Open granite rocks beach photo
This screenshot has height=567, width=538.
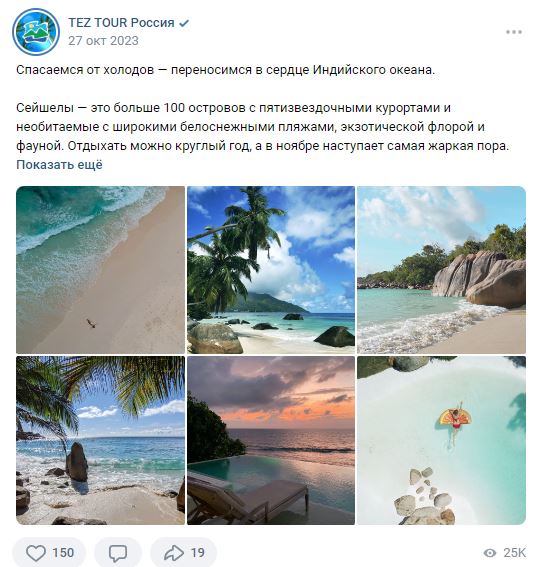[441, 270]
